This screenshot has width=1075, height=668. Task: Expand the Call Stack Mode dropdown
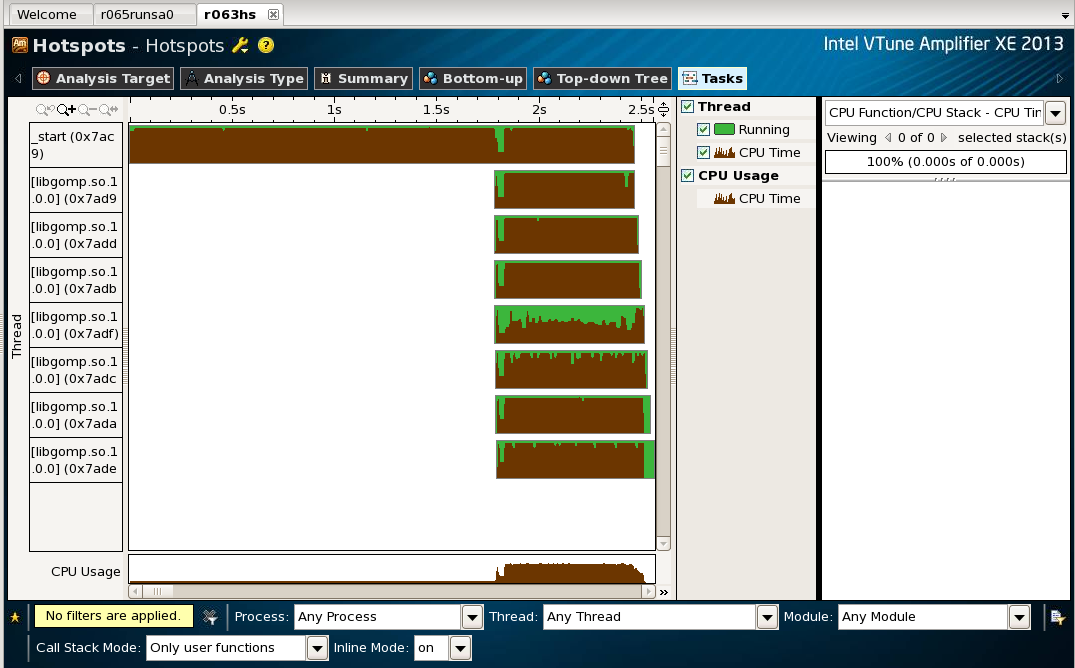(x=317, y=648)
